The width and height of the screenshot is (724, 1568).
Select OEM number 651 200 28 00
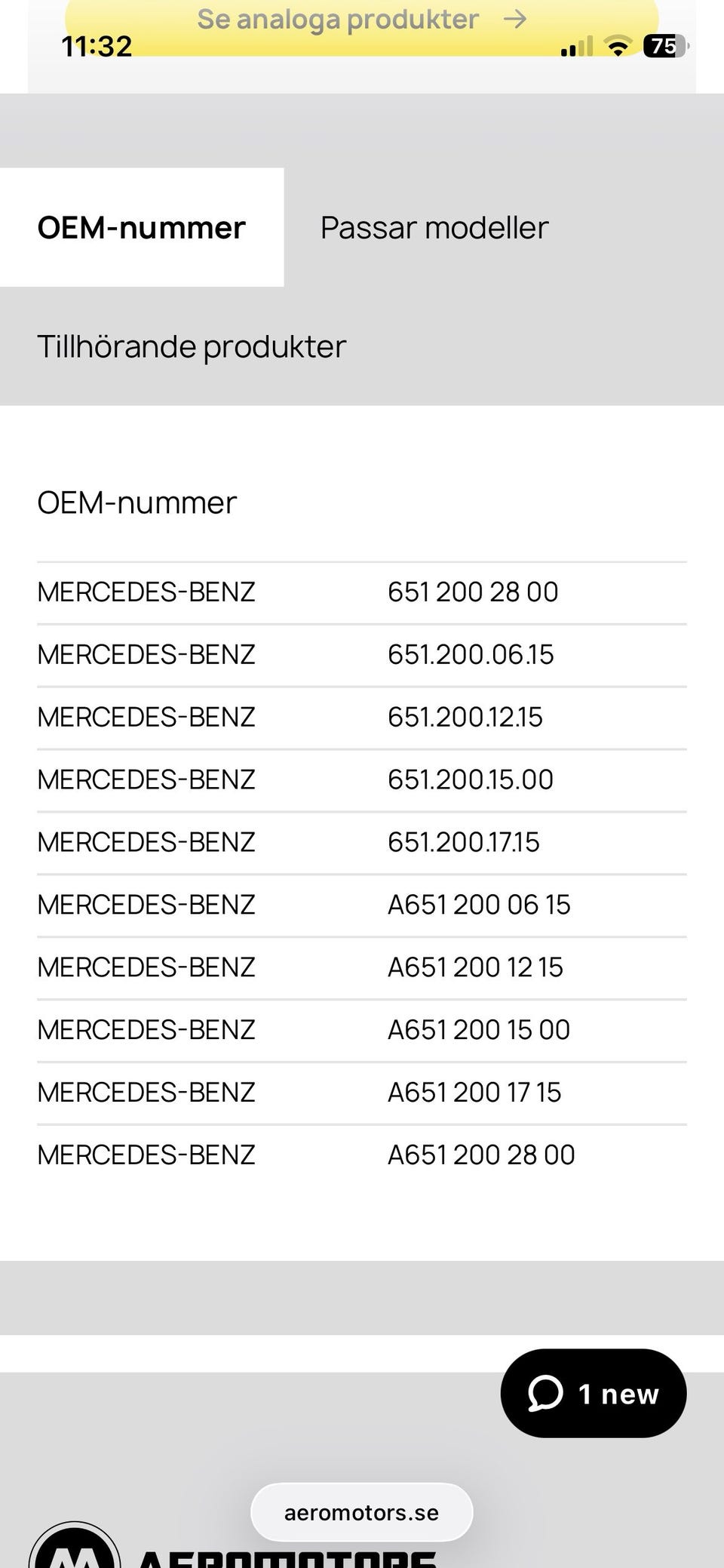(x=473, y=592)
